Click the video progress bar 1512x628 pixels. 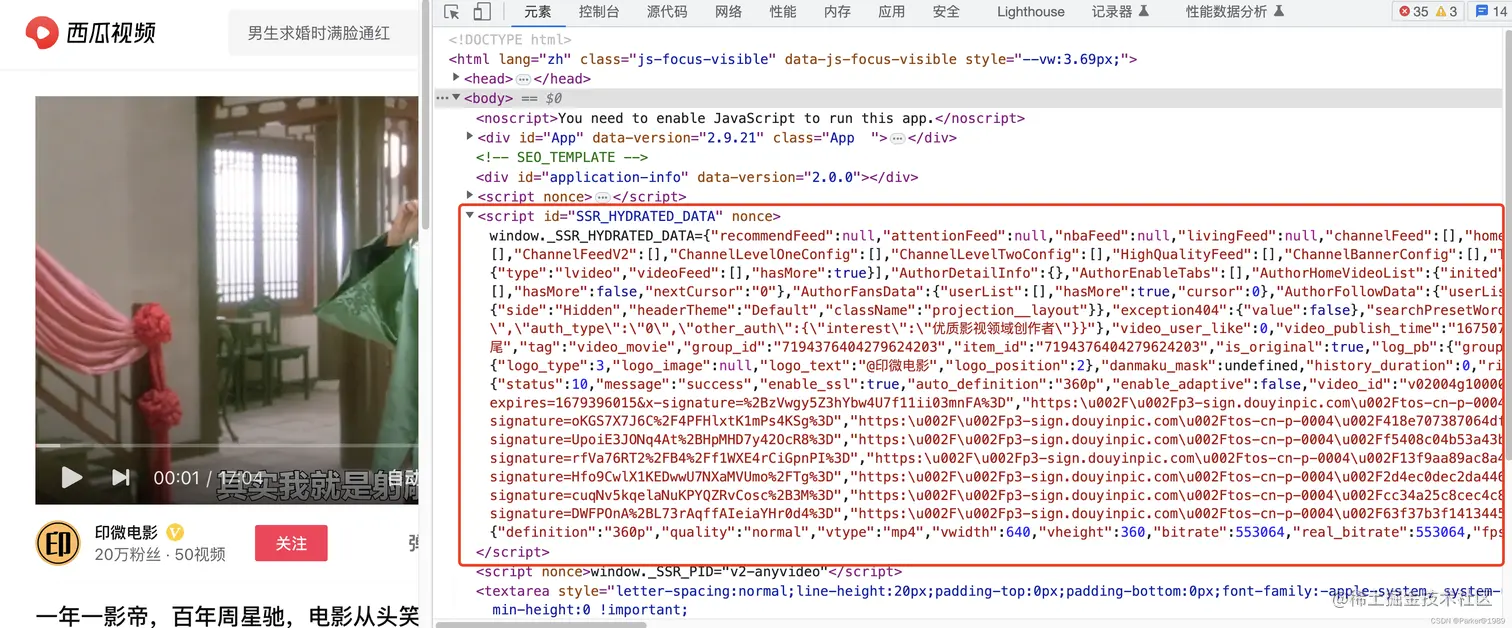click(227, 445)
